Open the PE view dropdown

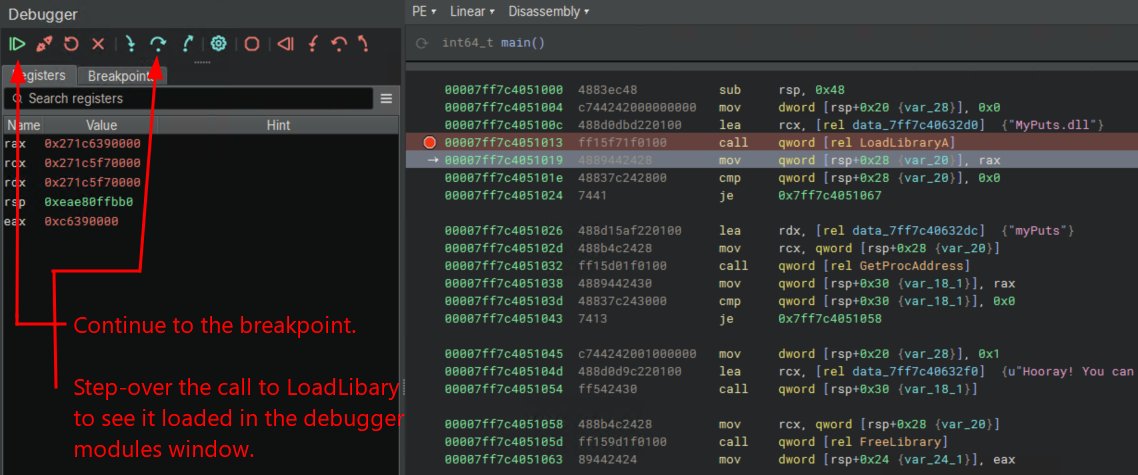tap(425, 11)
